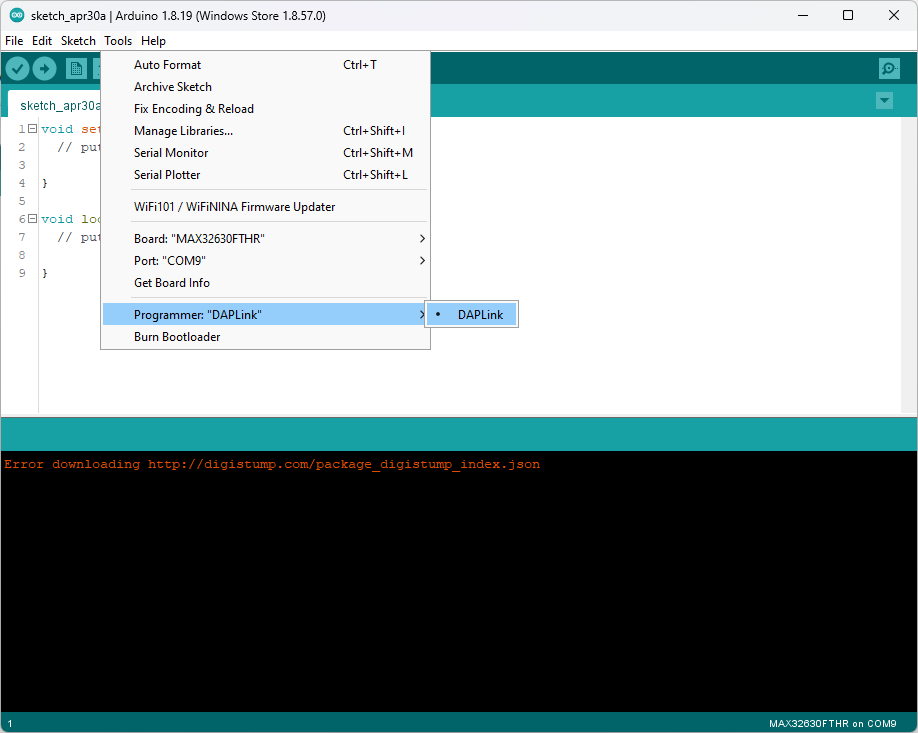Click the New sketch toolbar icon
The height and width of the screenshot is (733, 918).
(x=76, y=68)
